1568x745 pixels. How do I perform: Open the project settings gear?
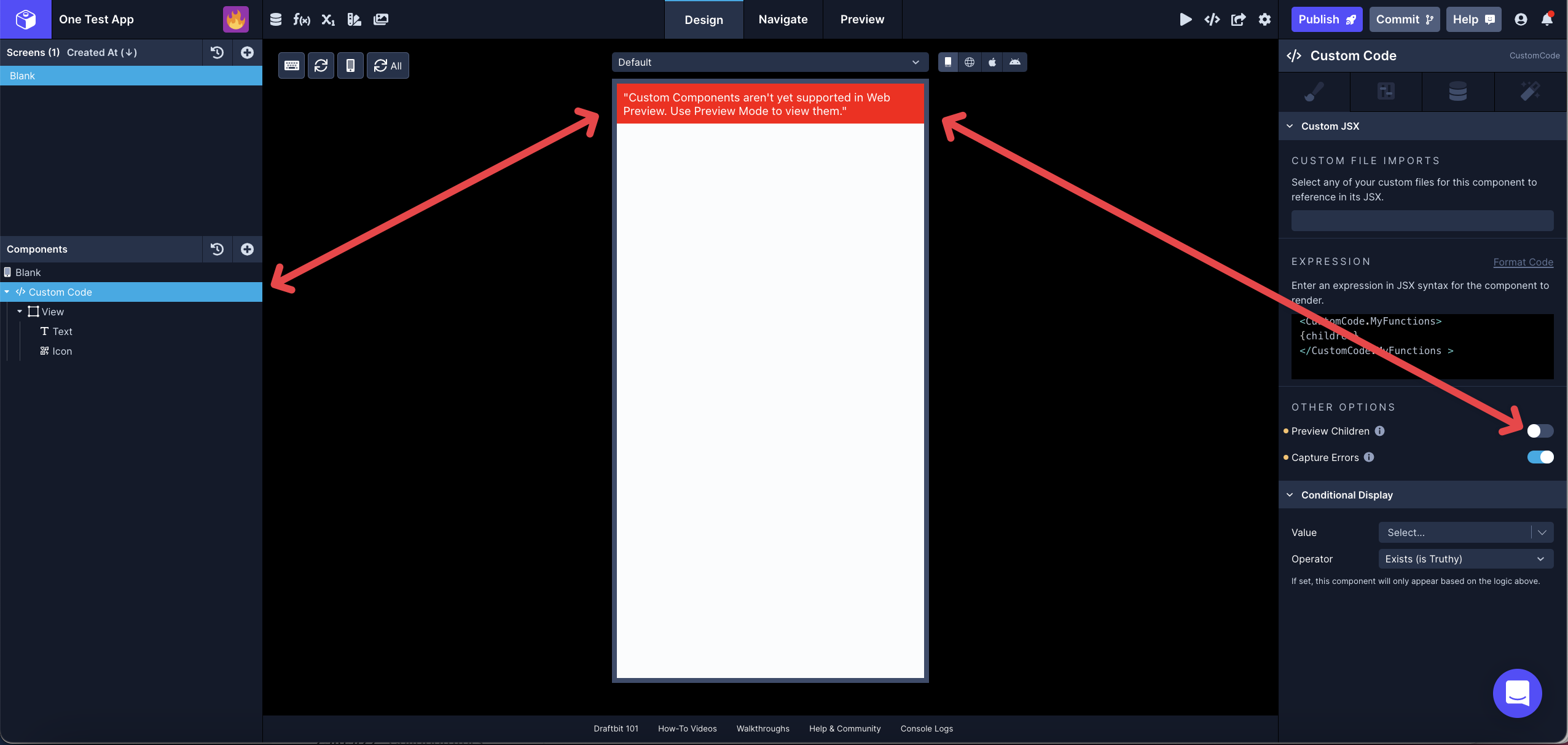tap(1264, 20)
